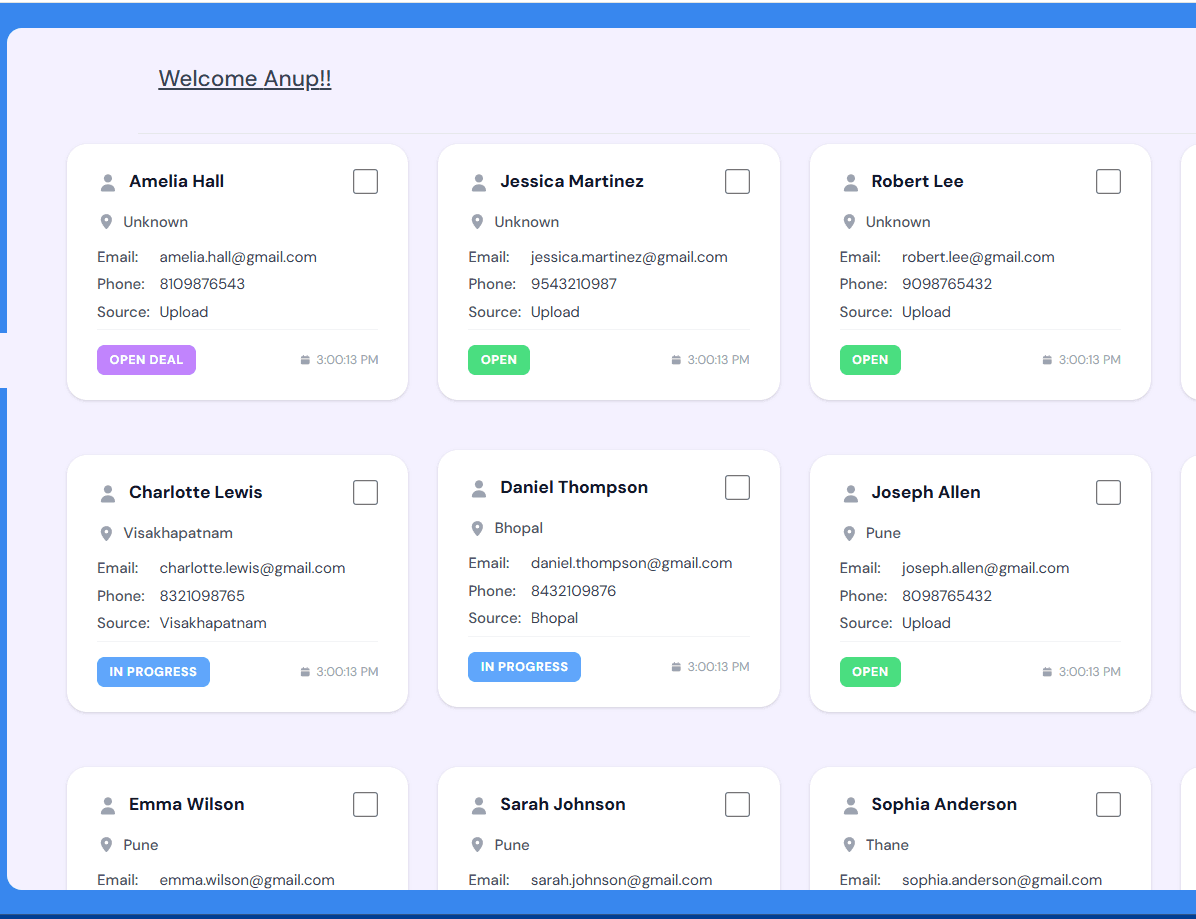Click Sophia Anderson's profile avatar icon
Viewport: 1196px width, 919px height.
coord(850,804)
